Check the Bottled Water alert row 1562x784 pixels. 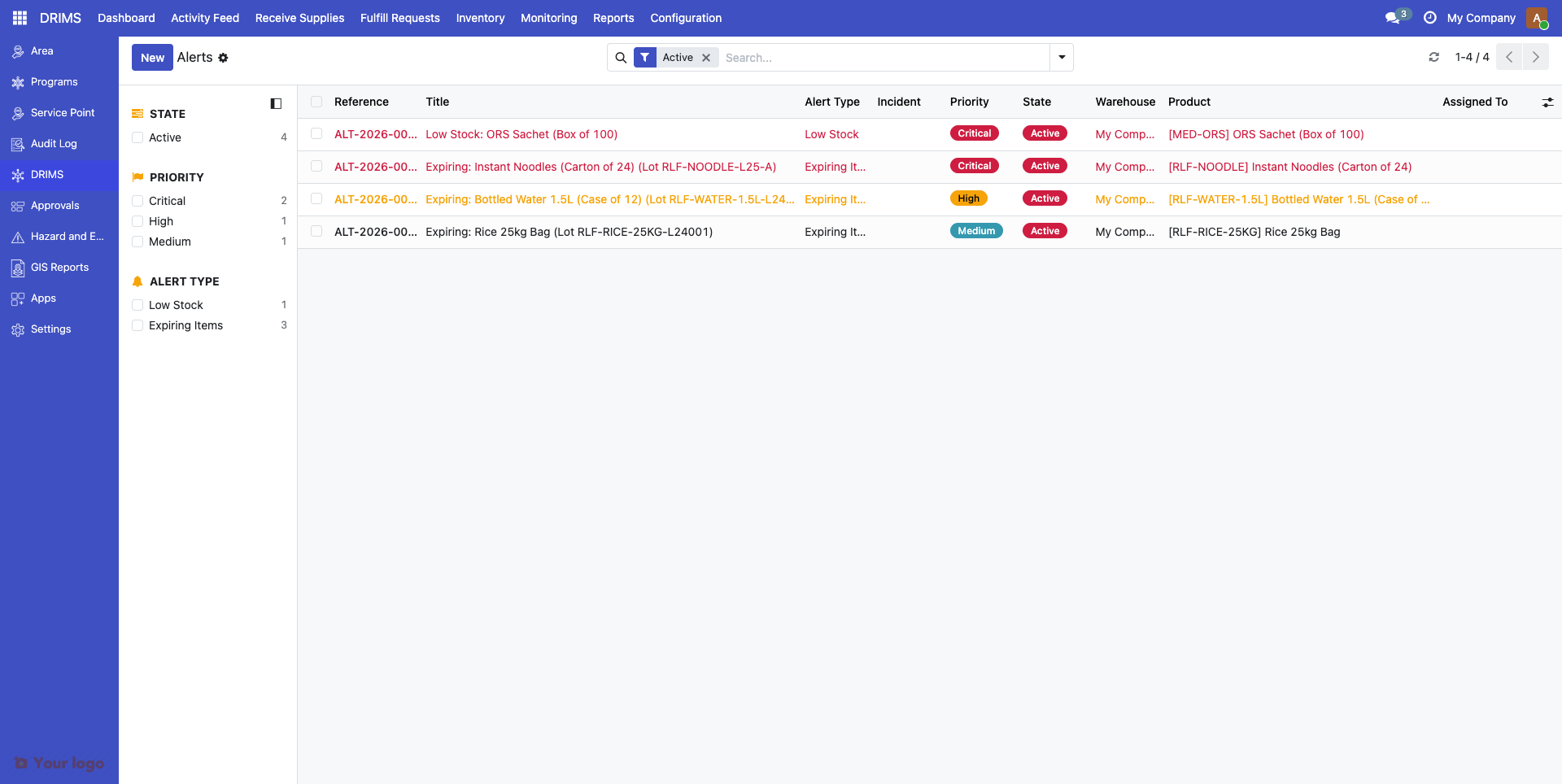[316, 199]
